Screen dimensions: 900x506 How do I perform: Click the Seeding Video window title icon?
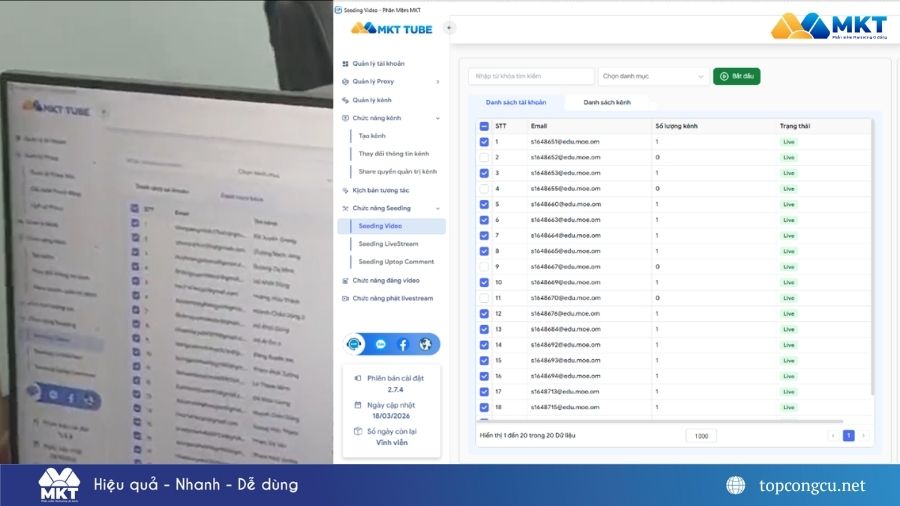338,10
